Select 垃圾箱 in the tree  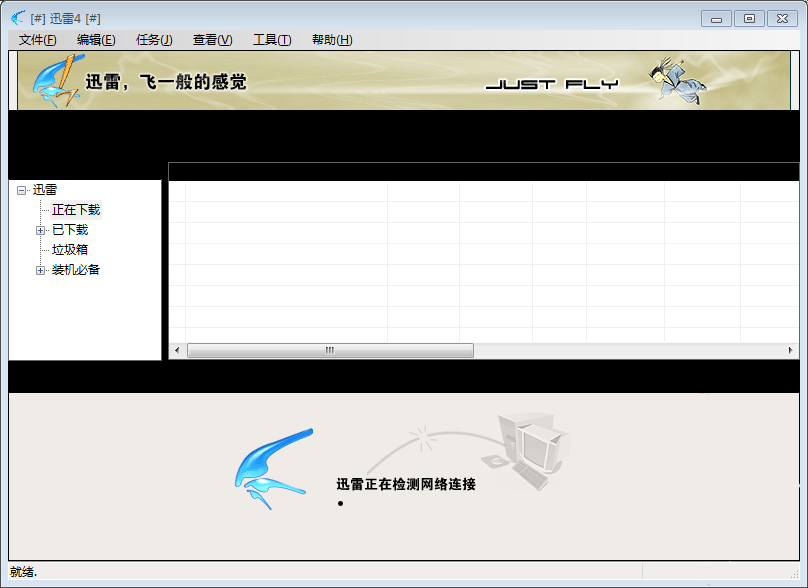70,250
